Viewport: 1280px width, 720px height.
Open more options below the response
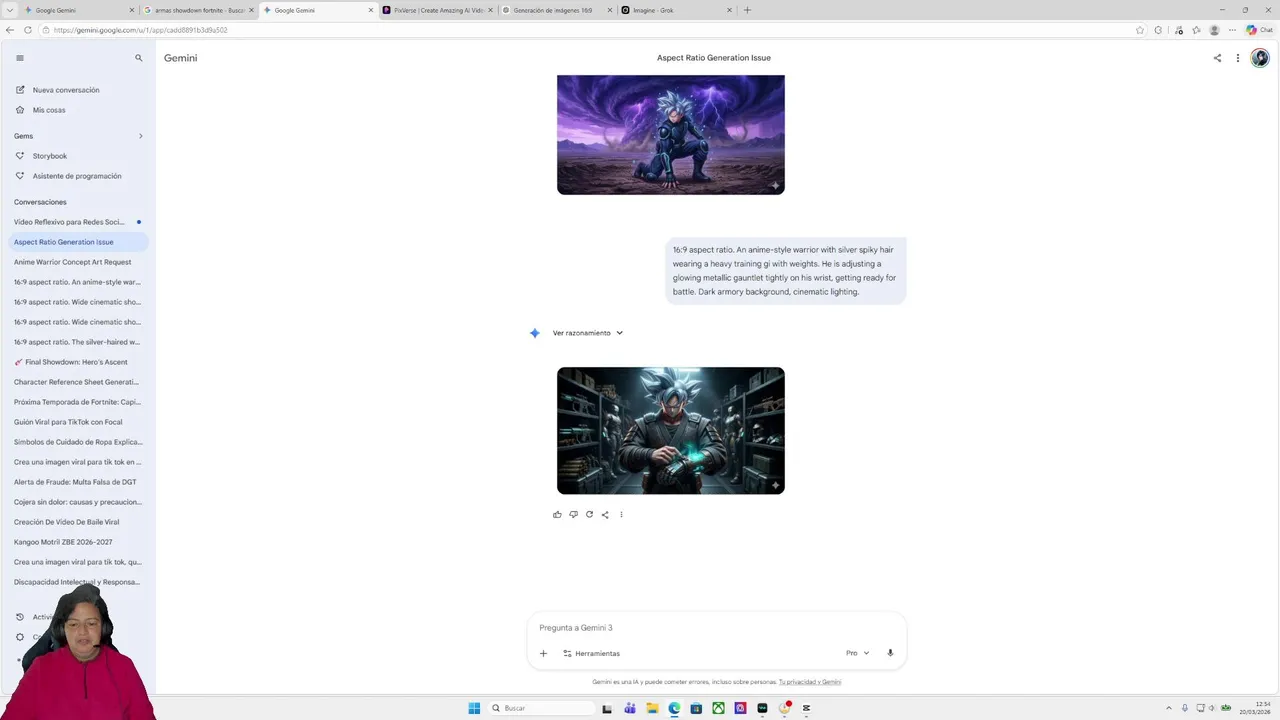(x=621, y=515)
